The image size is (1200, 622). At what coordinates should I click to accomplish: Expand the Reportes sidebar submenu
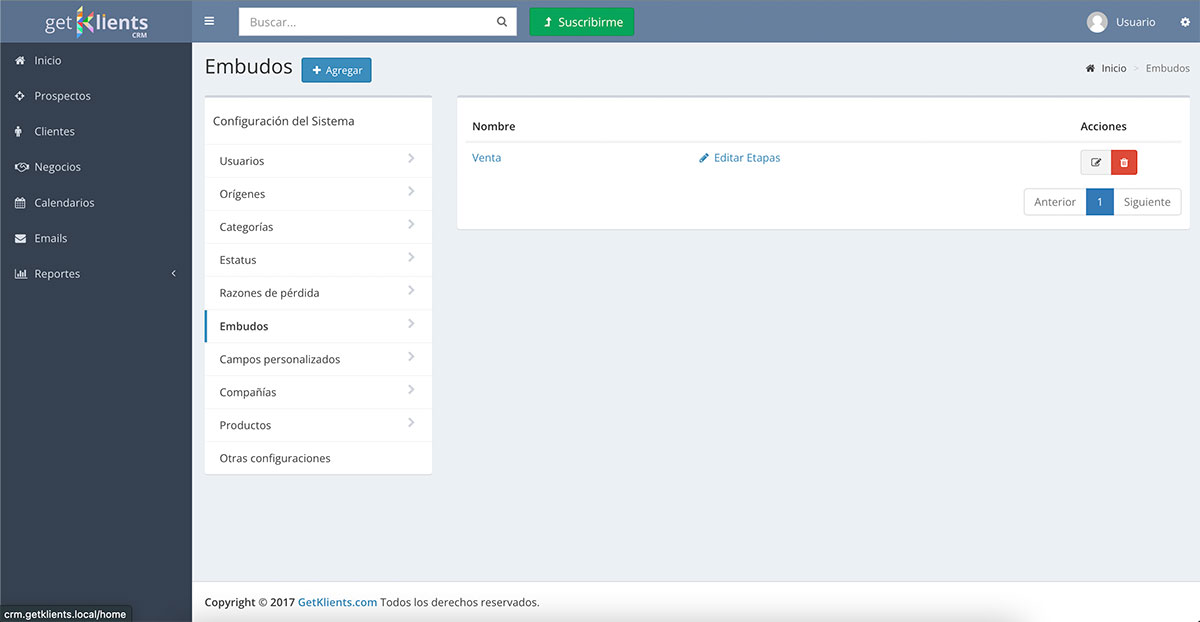173,274
